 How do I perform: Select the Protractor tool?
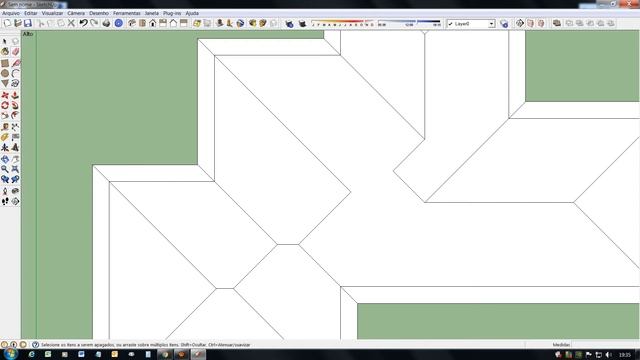point(5,137)
